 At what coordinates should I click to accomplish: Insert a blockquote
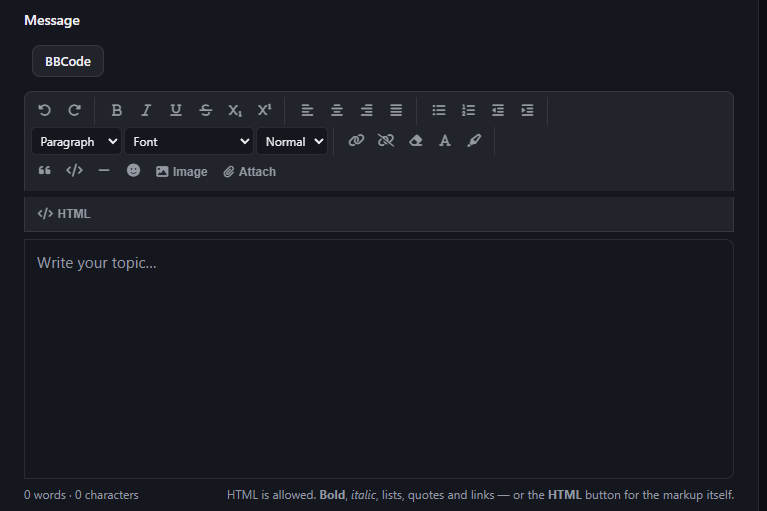coord(45,171)
